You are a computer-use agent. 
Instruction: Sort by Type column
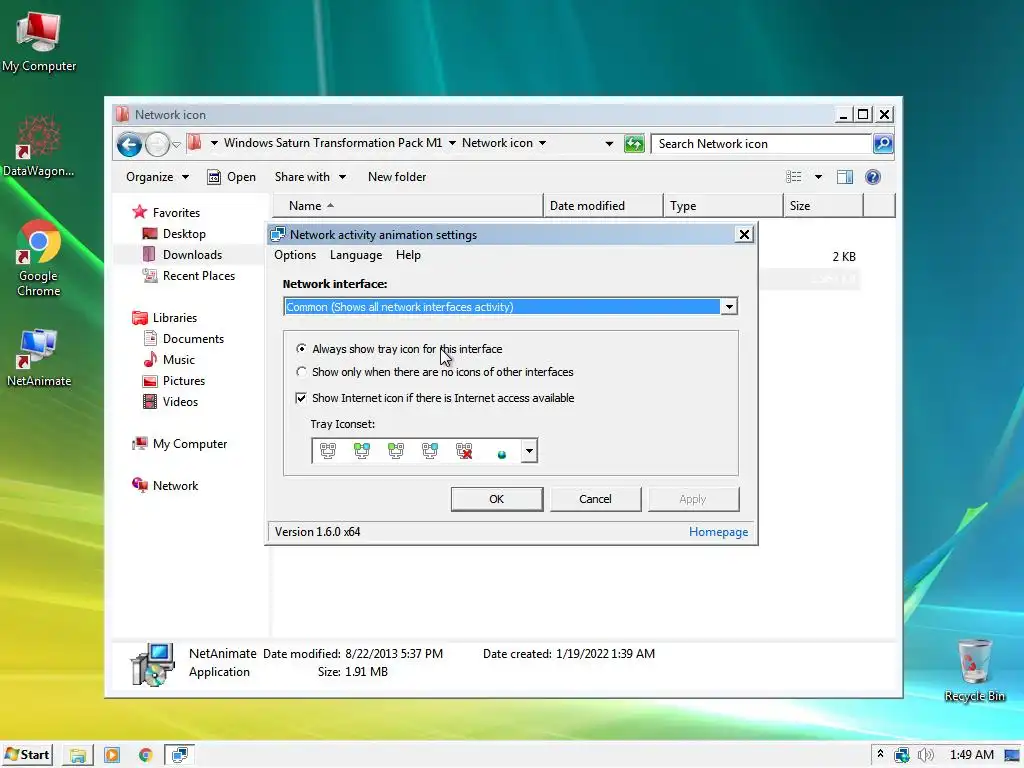point(723,206)
